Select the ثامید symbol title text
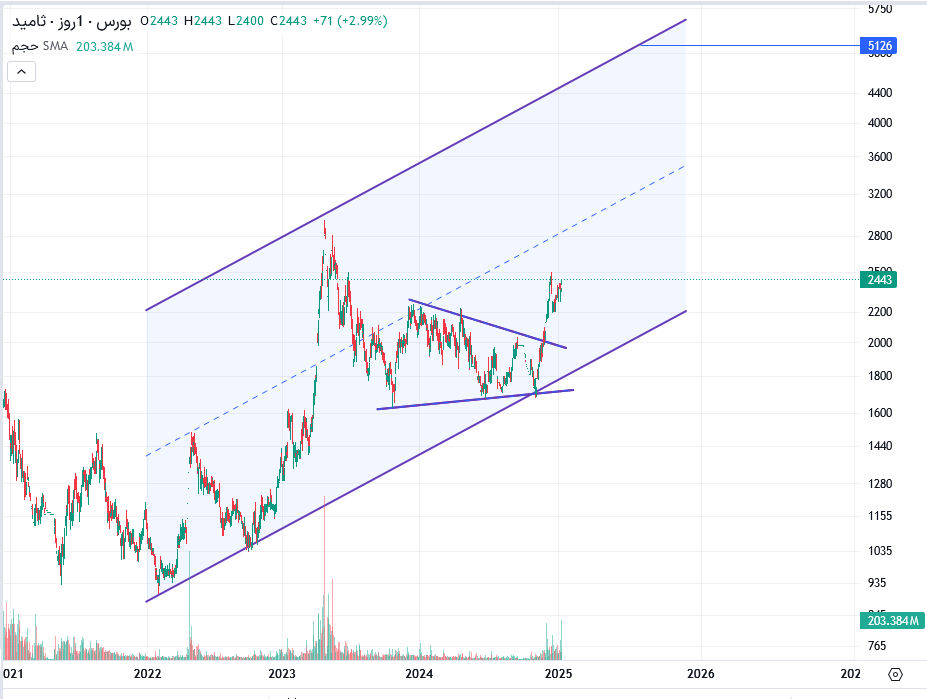927x699 pixels. pos(30,22)
